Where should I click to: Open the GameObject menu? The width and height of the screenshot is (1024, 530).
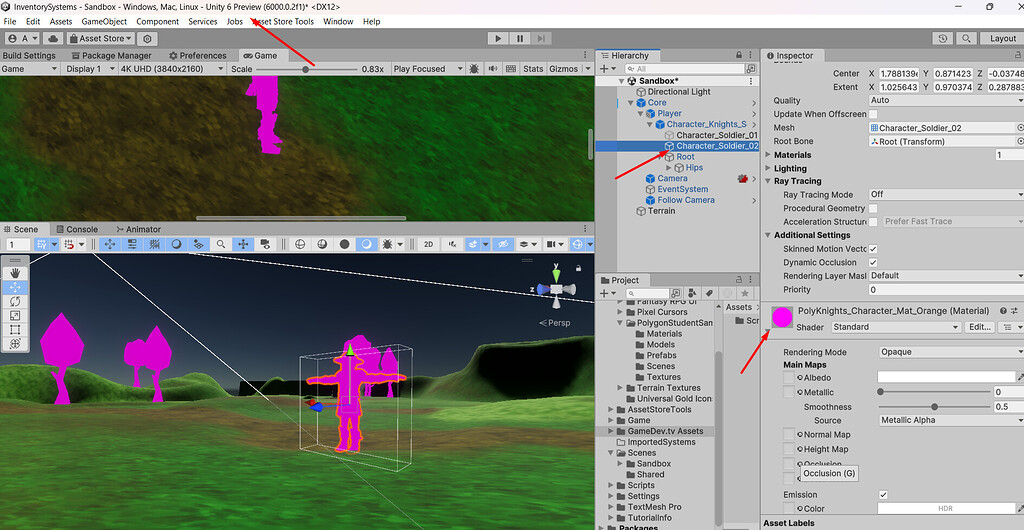point(104,21)
